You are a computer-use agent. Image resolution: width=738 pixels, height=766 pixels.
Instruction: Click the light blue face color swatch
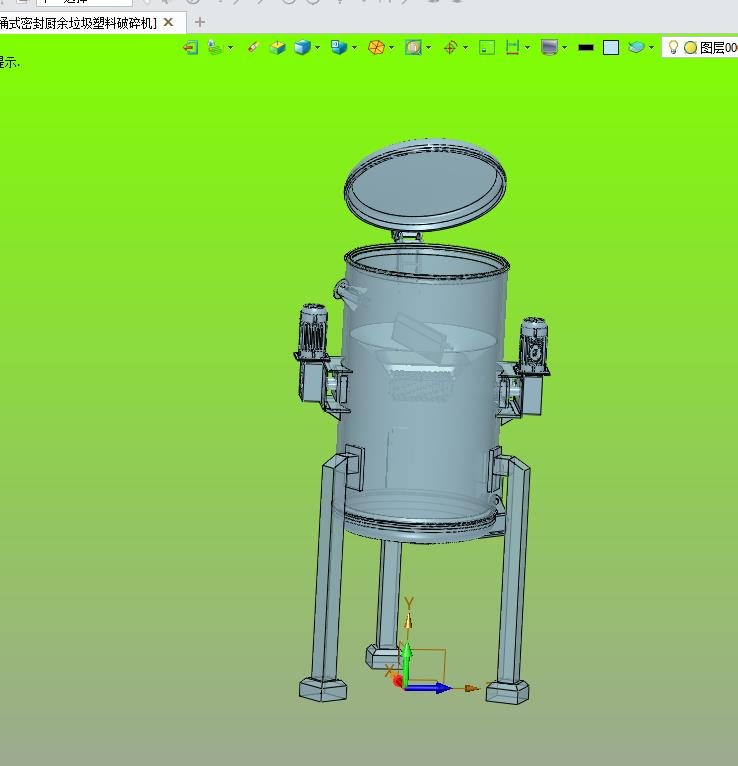click(611, 47)
